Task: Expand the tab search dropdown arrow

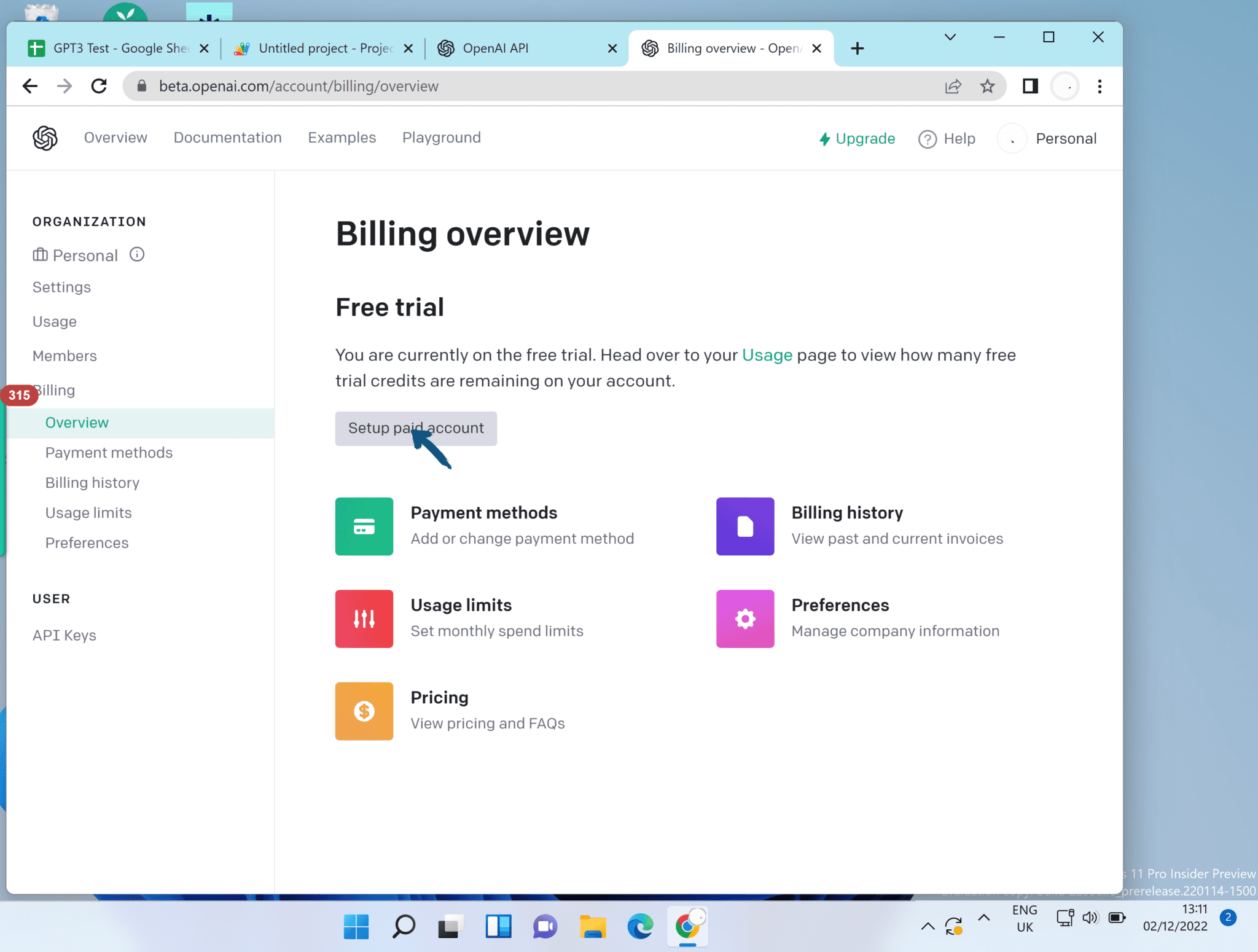Action: click(950, 37)
